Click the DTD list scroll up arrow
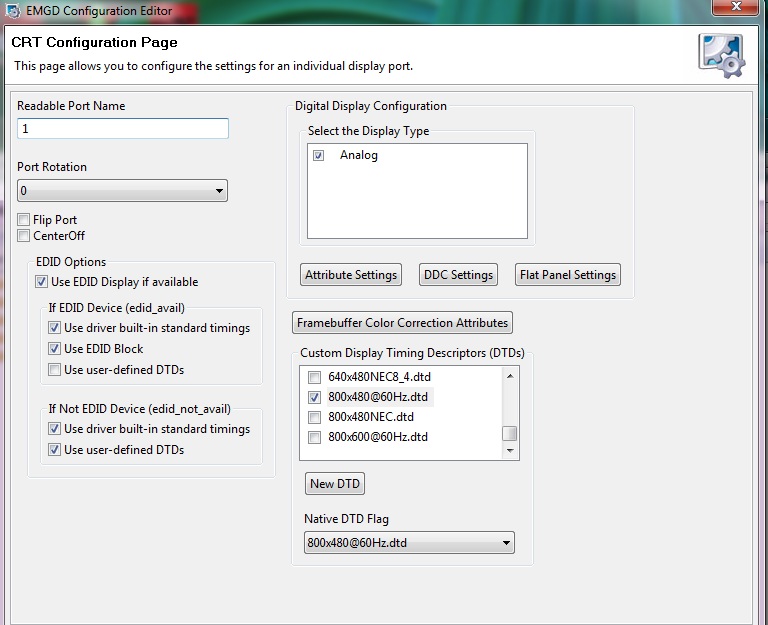Image resolution: width=768 pixels, height=625 pixels. click(510, 376)
